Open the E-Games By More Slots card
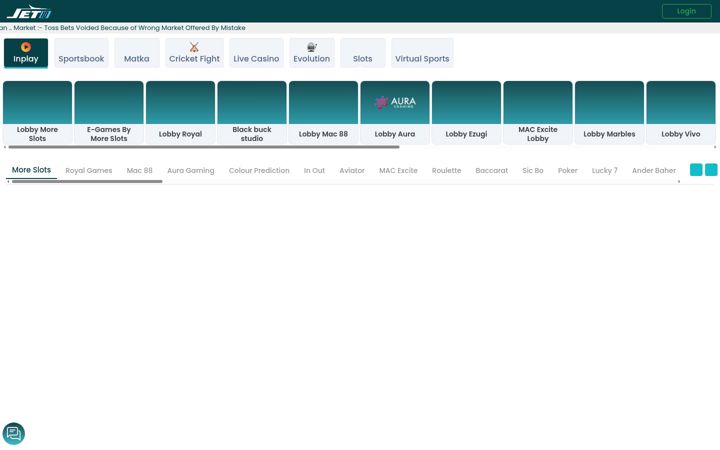720x450 pixels. [109, 112]
